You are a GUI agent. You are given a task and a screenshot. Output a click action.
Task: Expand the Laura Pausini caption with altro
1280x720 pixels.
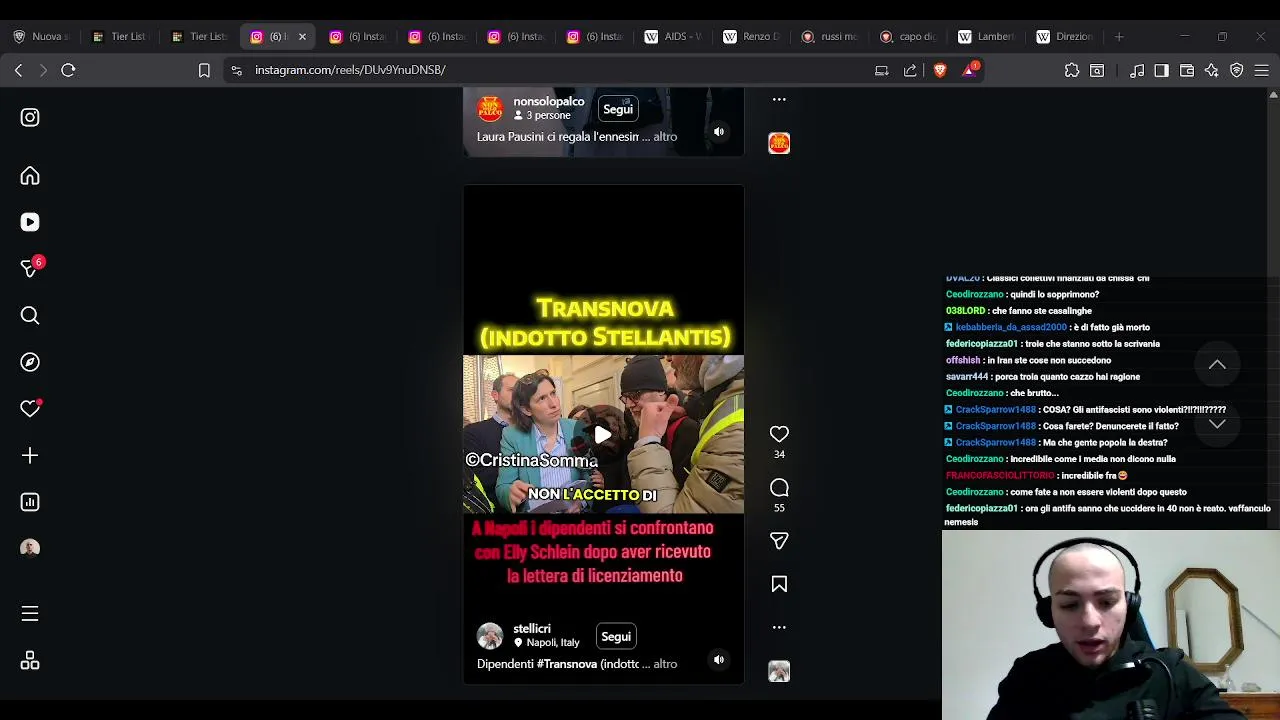coord(665,137)
